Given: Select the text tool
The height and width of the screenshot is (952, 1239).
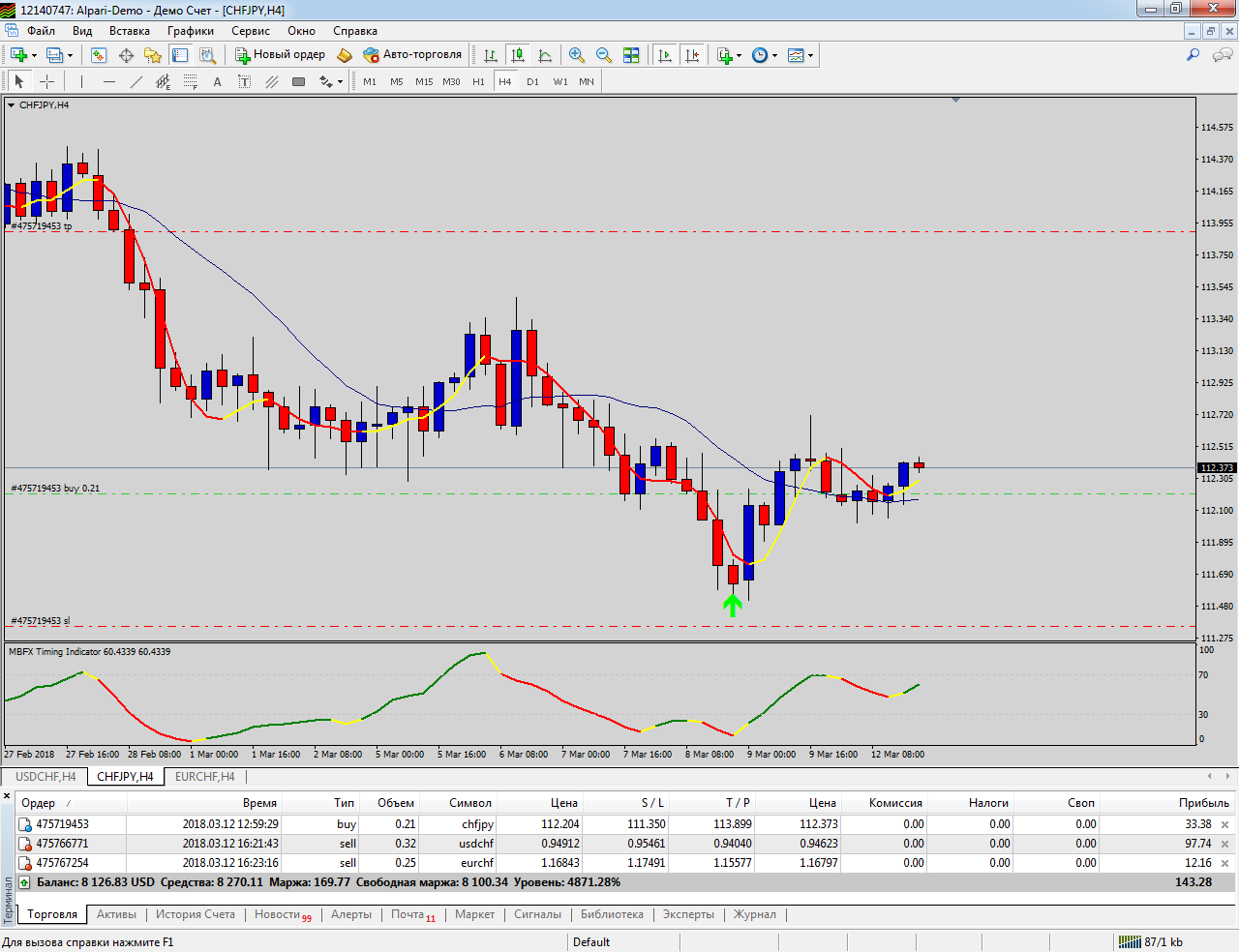Looking at the screenshot, I should (x=217, y=82).
